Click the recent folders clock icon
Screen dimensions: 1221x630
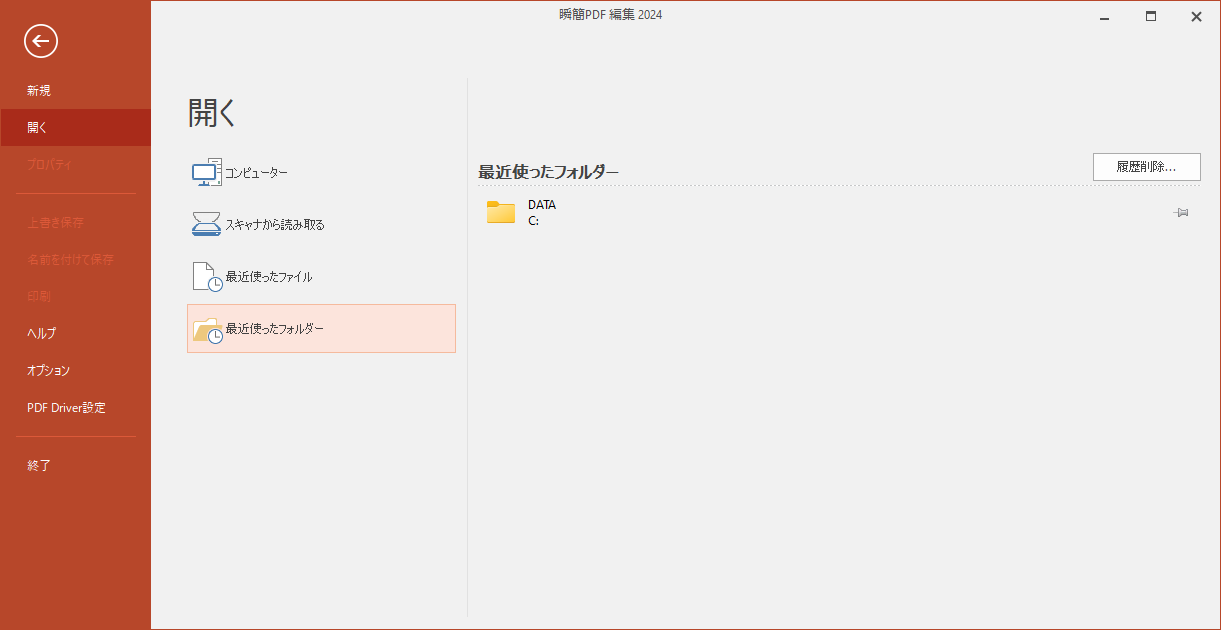pyautogui.click(x=207, y=329)
